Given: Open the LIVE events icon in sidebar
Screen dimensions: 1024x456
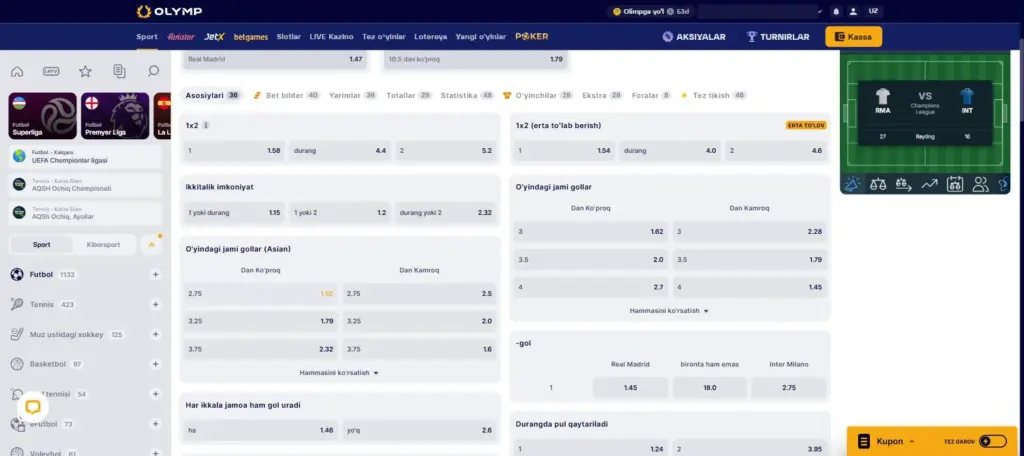Looking at the screenshot, I should (x=51, y=71).
